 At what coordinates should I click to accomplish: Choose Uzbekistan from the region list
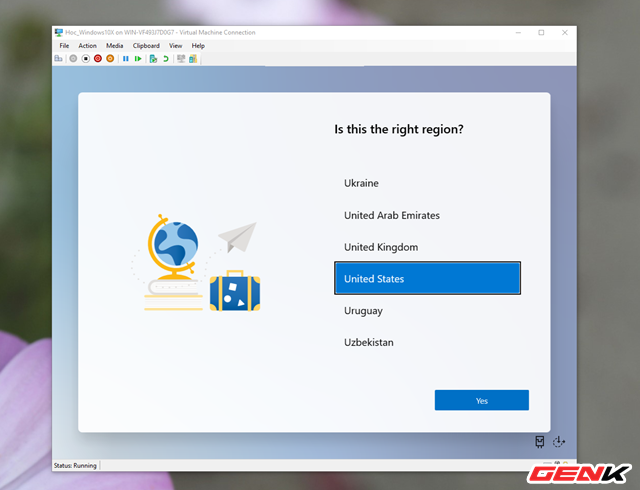[427, 342]
